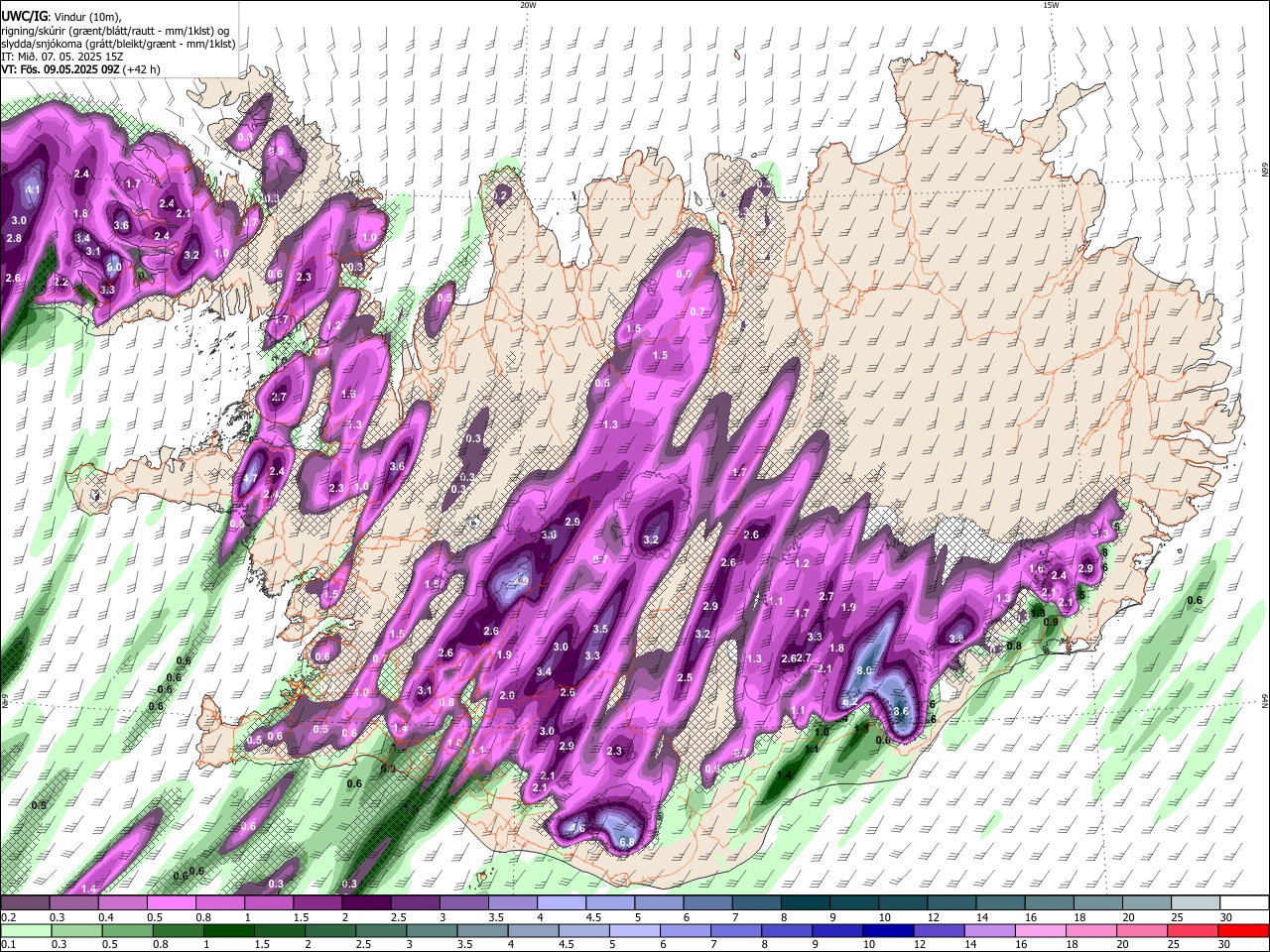
Task: Pick the violet rain swatch starting at 12
Action: 939,931
